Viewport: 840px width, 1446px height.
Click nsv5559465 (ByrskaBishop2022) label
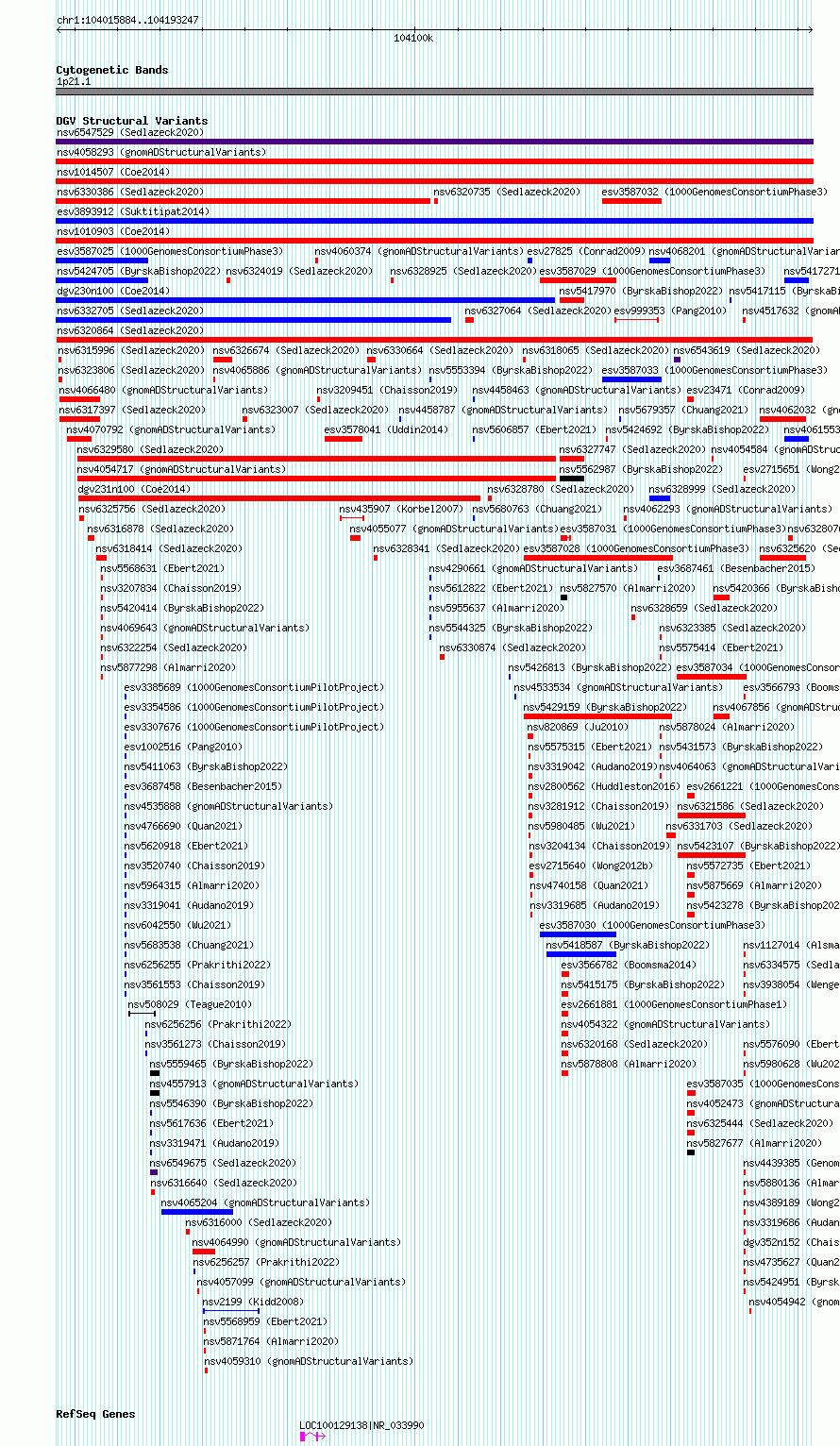(x=231, y=1064)
